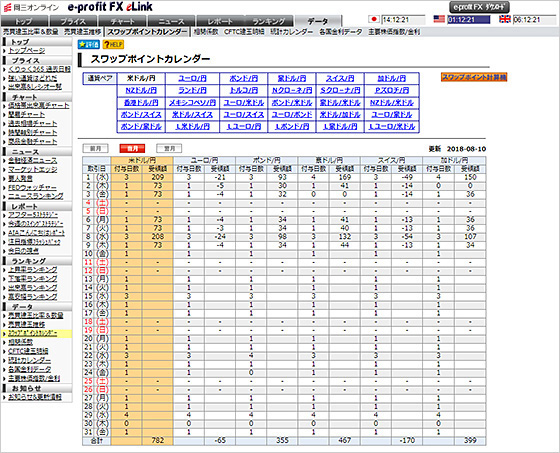Viewport: 560px width, 453px height.
Task: Select the NZドル/米ドル currency pair link
Action: tap(392, 103)
